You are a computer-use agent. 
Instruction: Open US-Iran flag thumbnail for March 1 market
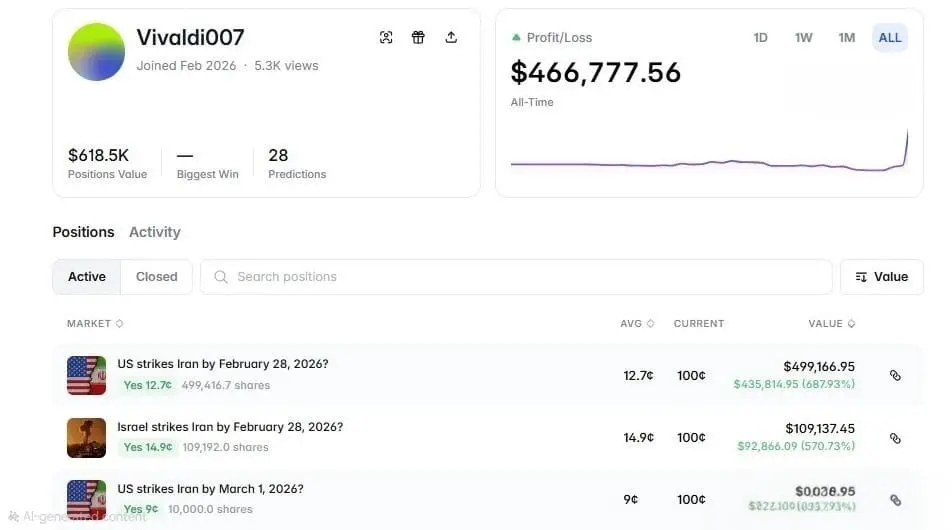point(86,500)
